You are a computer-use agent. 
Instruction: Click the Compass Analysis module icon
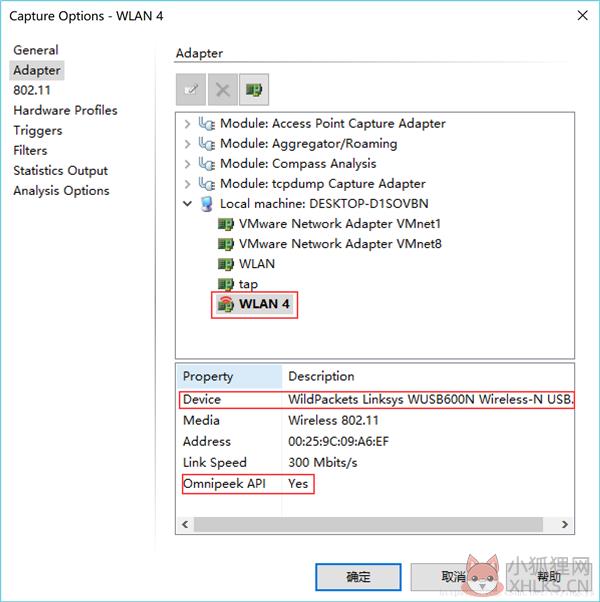tap(207, 164)
